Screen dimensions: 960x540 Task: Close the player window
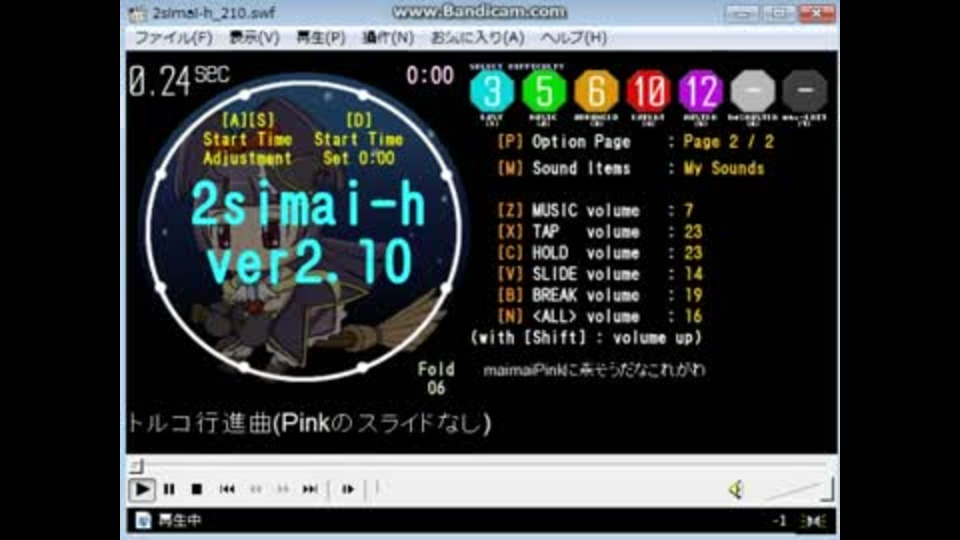coord(817,13)
